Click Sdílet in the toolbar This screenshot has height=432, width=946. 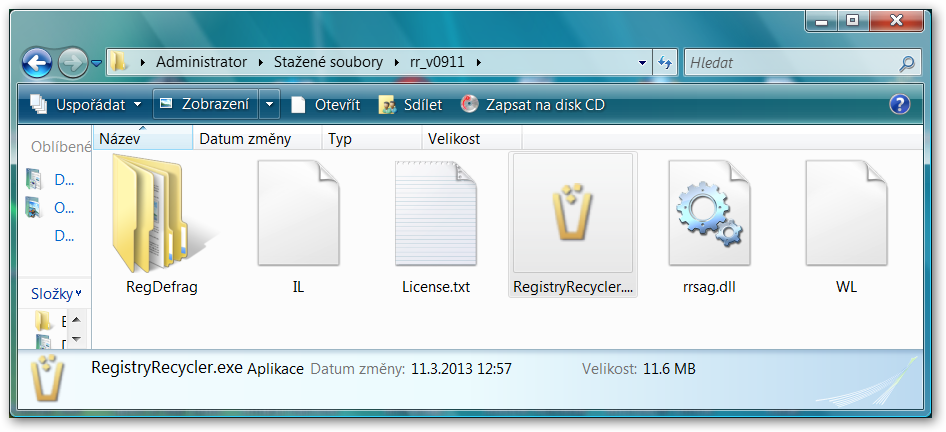click(x=410, y=105)
